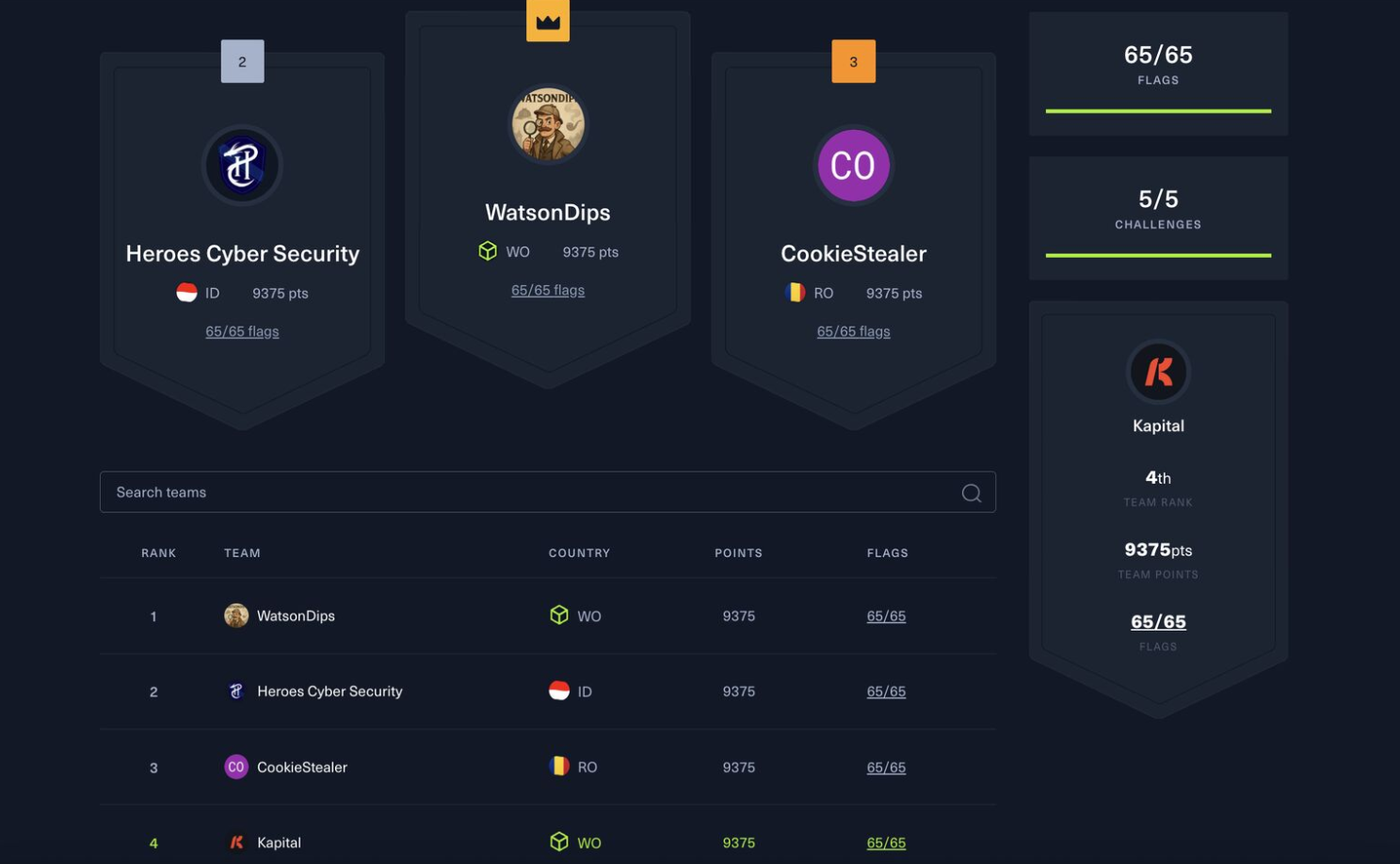1400x864 pixels.
Task: Click the green progress bar under 65/65 FLAGS
Action: click(x=1158, y=111)
